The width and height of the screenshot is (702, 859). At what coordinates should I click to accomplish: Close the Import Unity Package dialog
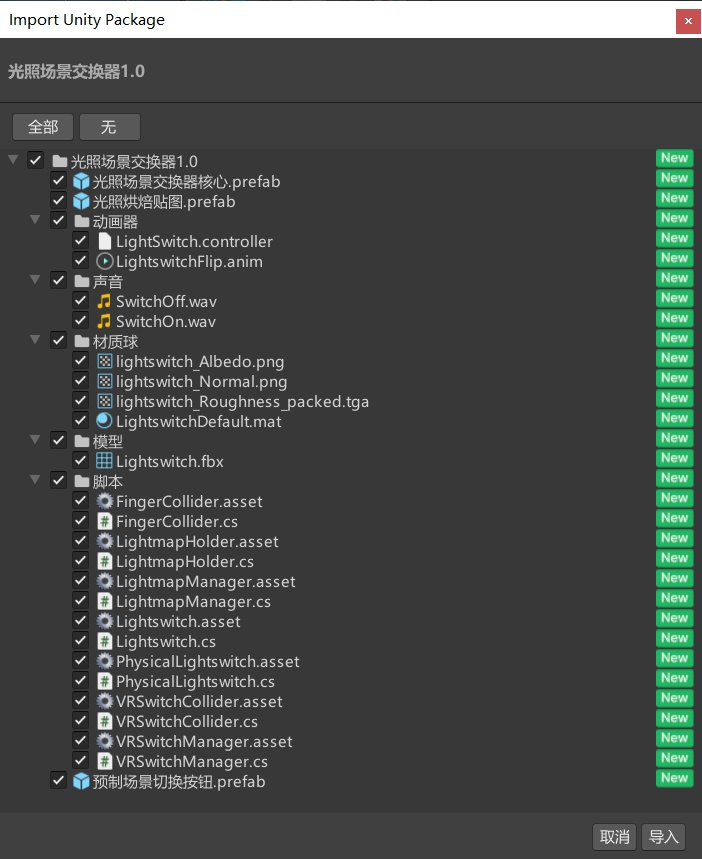[688, 21]
